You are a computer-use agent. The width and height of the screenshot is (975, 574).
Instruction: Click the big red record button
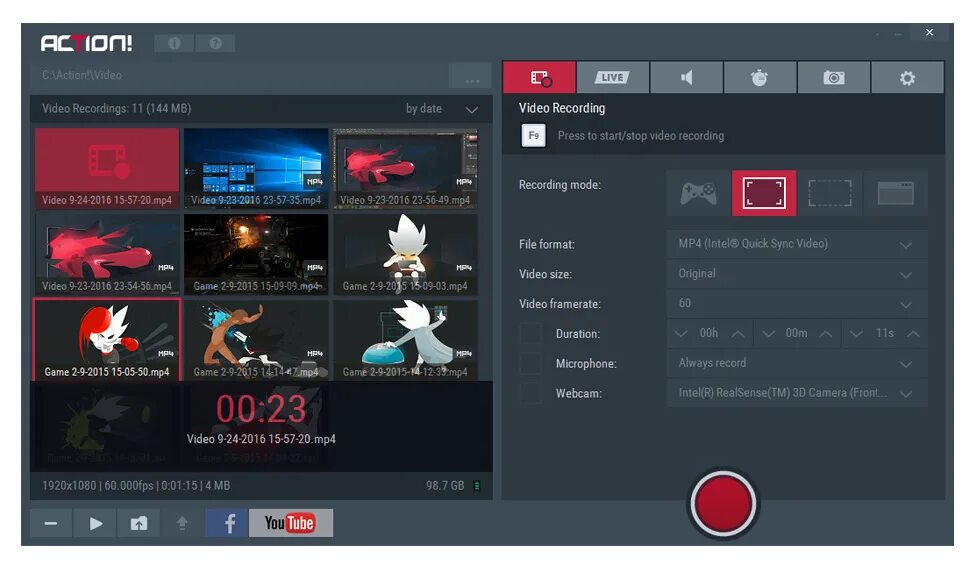click(723, 503)
